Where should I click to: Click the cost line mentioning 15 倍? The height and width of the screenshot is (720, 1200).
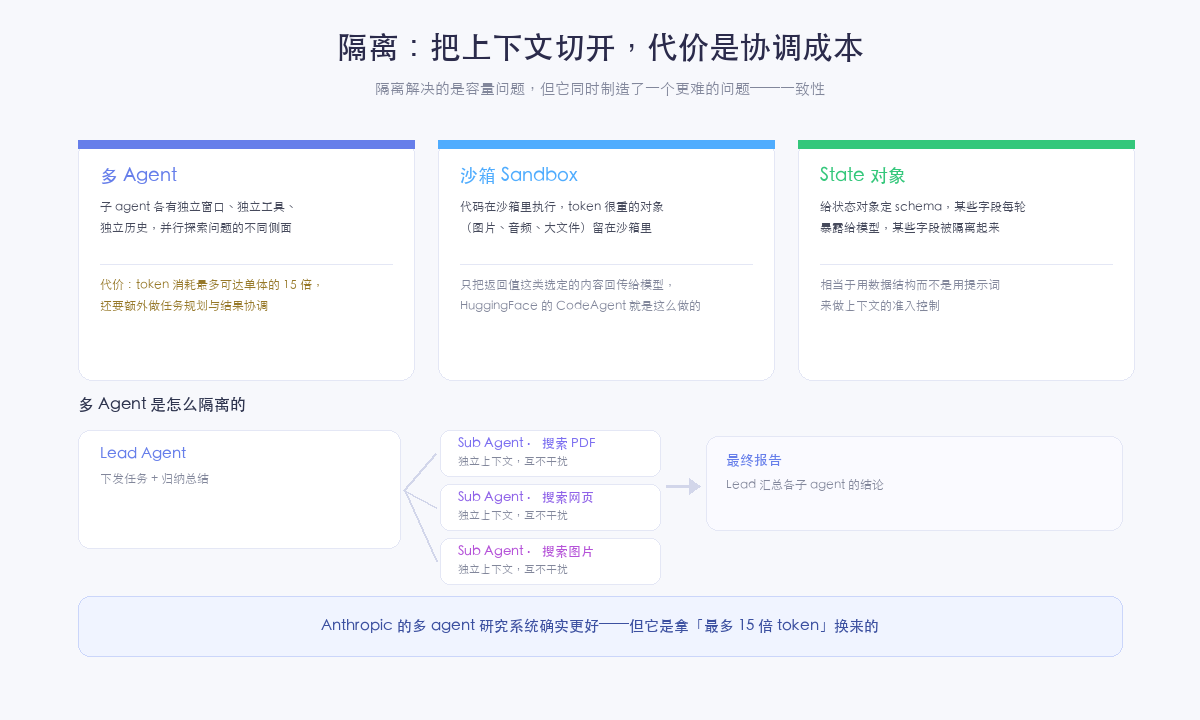(x=211, y=284)
